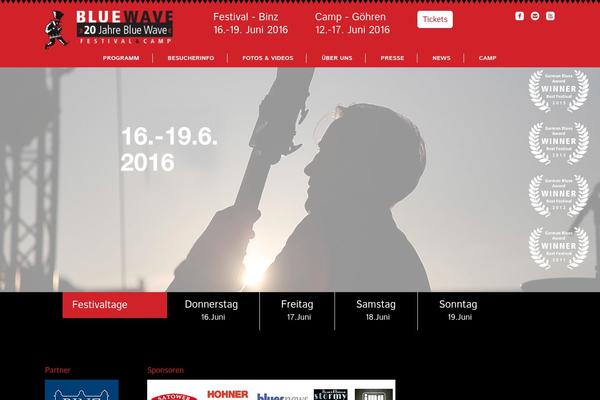Select the Donnerstag 16. Juni tab
Viewport: 600px width, 400px height.
(212, 310)
